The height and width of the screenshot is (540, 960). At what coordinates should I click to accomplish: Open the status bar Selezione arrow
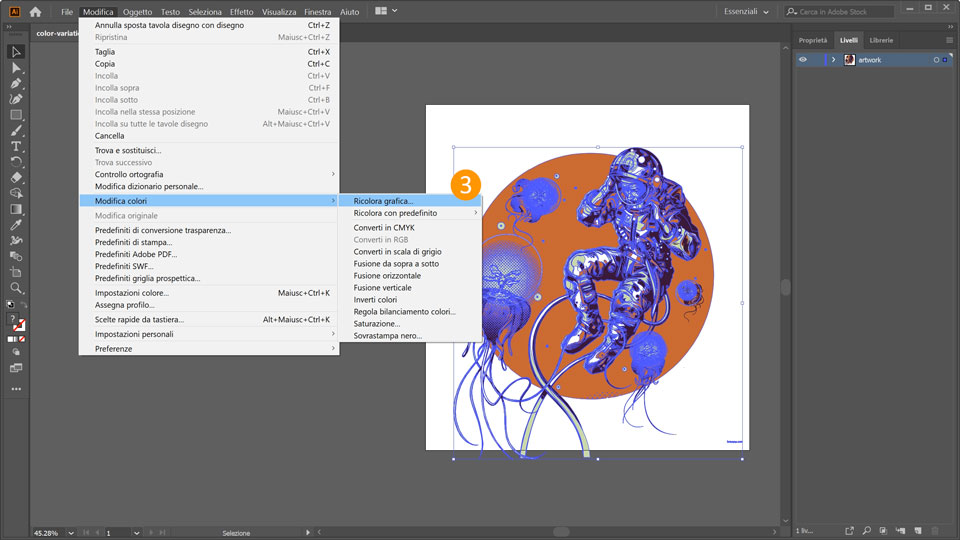tap(307, 533)
